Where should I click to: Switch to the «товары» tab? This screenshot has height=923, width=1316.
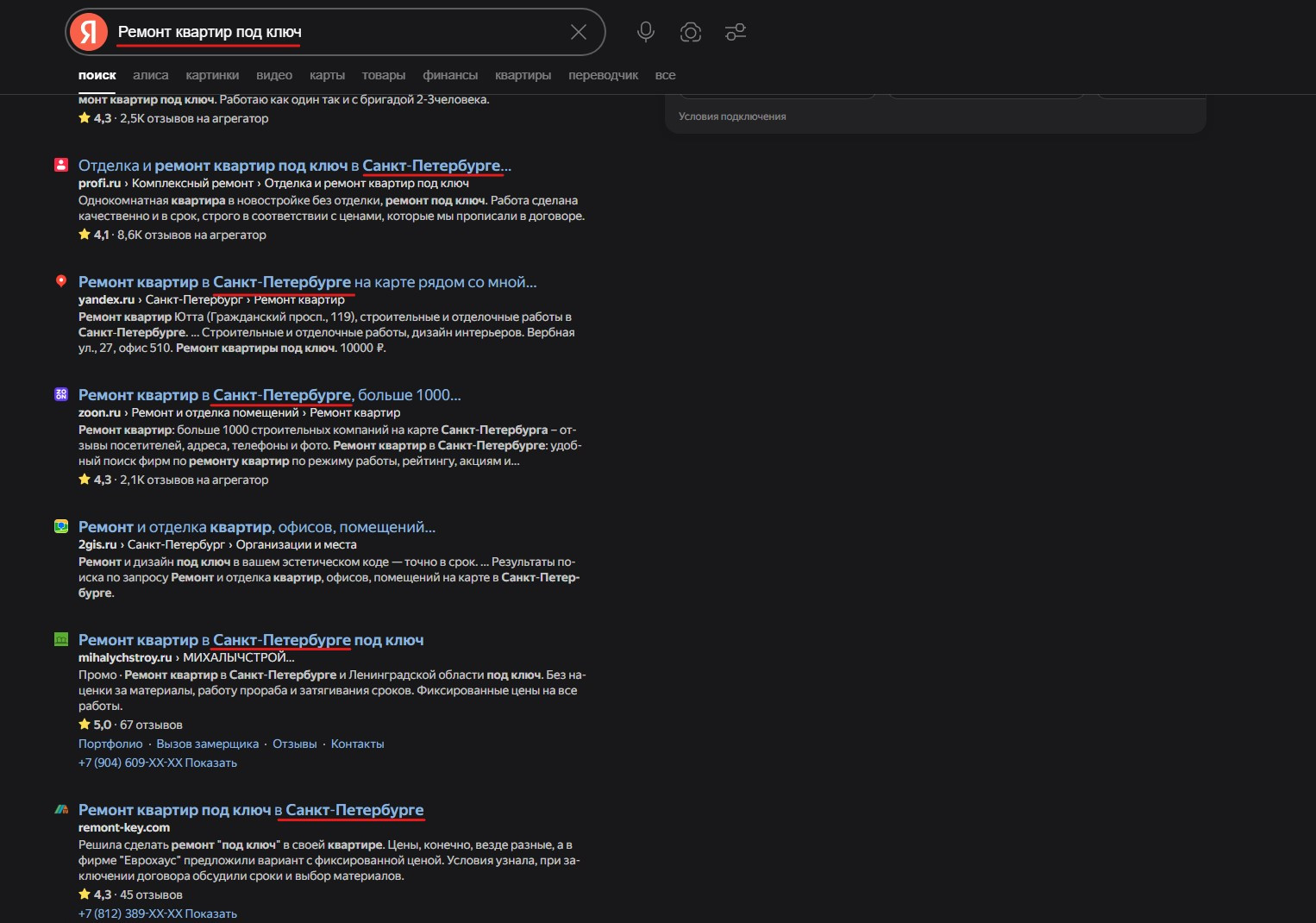[x=384, y=75]
